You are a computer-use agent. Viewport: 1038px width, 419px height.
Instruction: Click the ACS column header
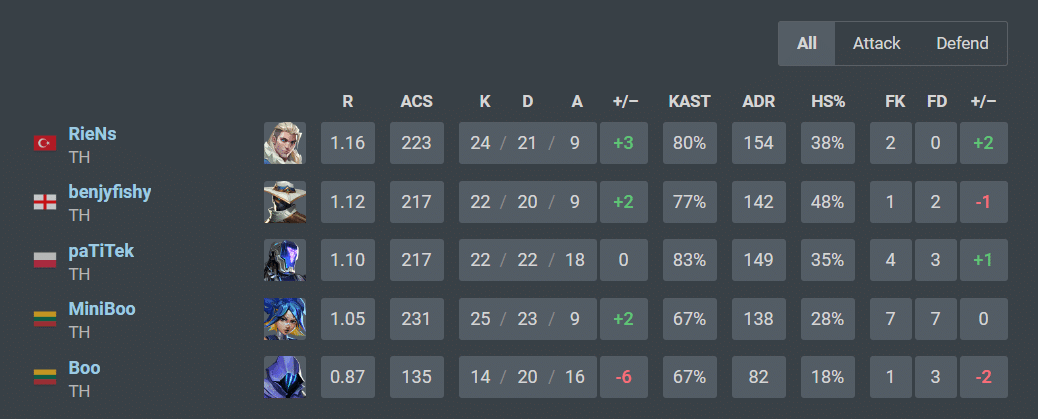click(416, 101)
